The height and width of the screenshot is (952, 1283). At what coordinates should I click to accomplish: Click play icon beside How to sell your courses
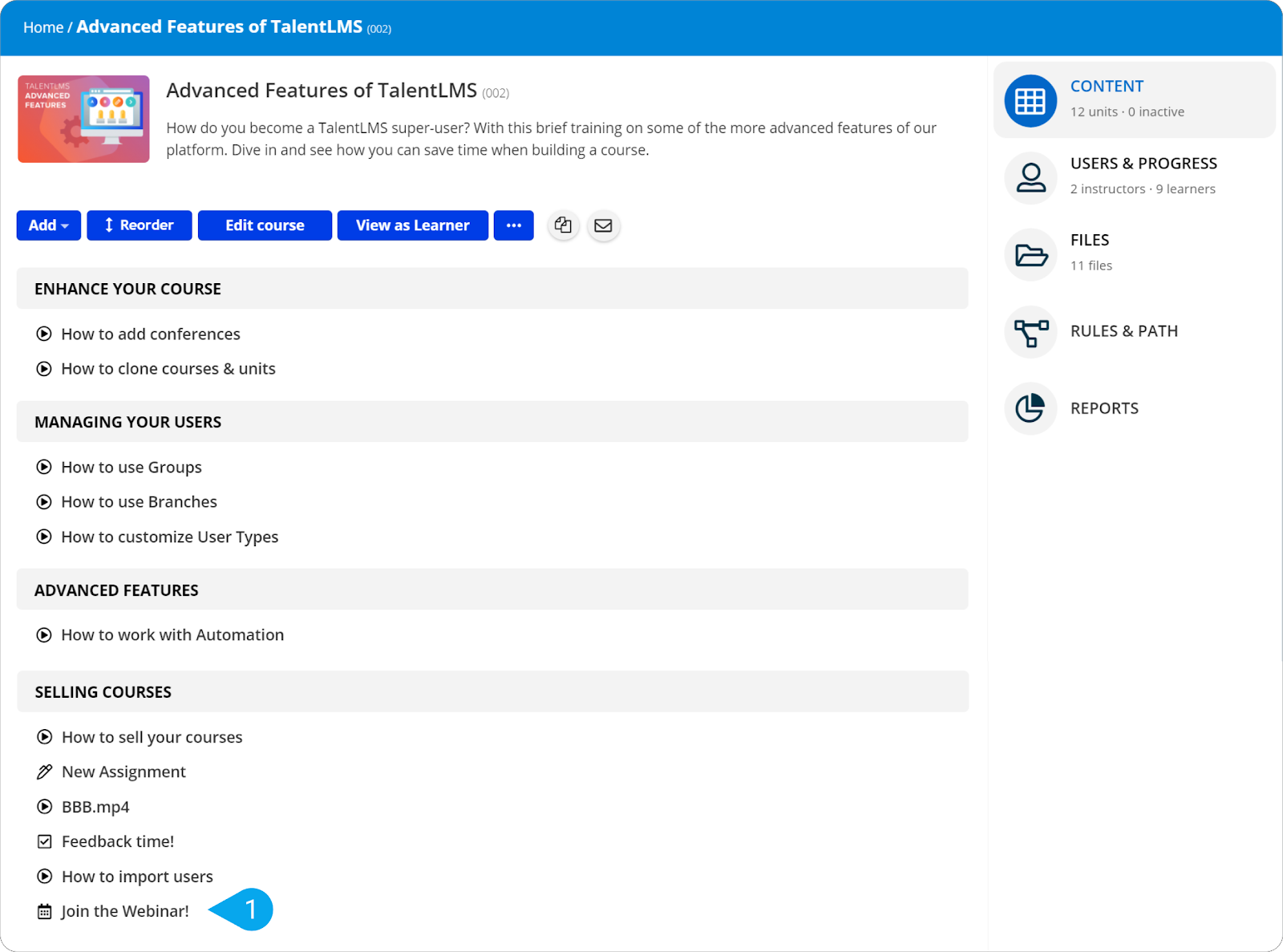[x=45, y=737]
